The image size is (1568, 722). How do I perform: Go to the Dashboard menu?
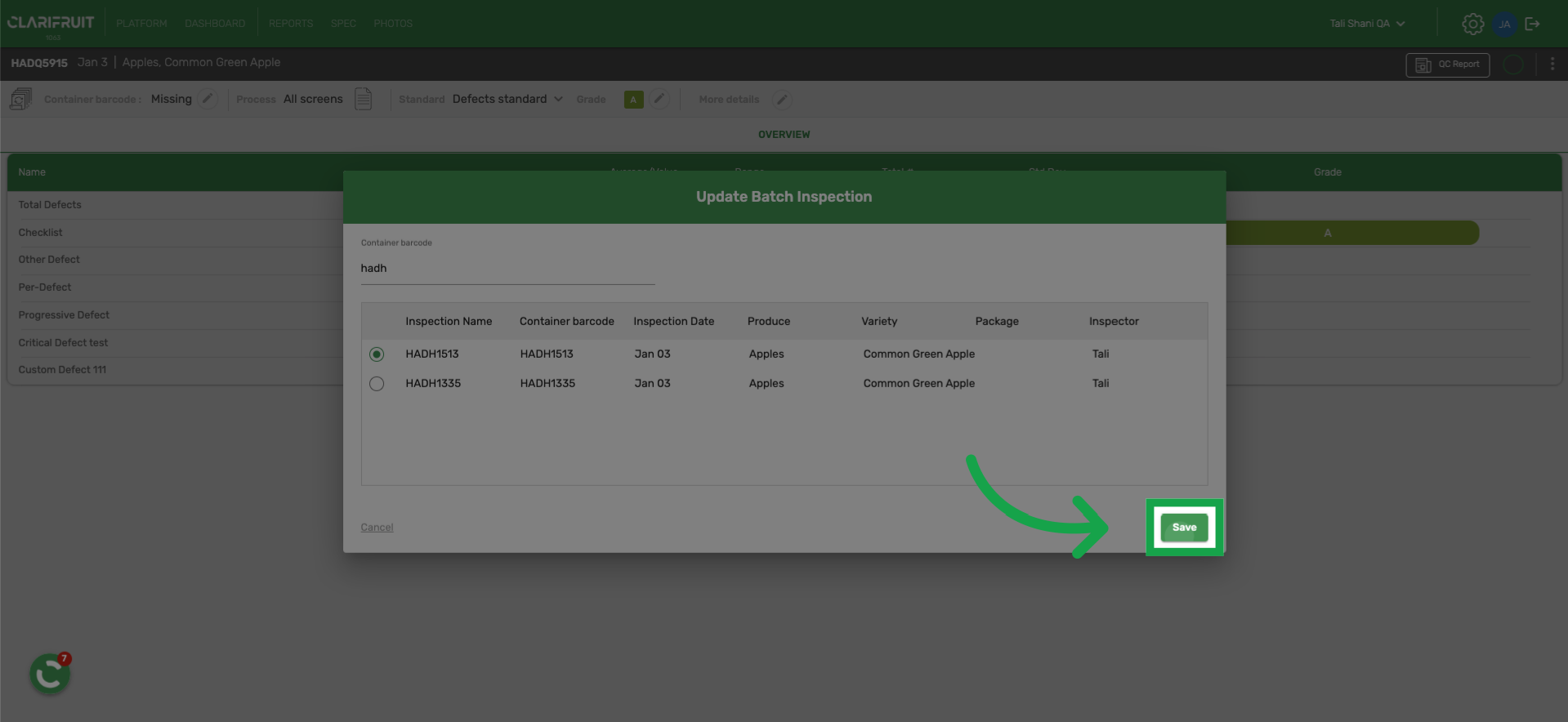(215, 24)
